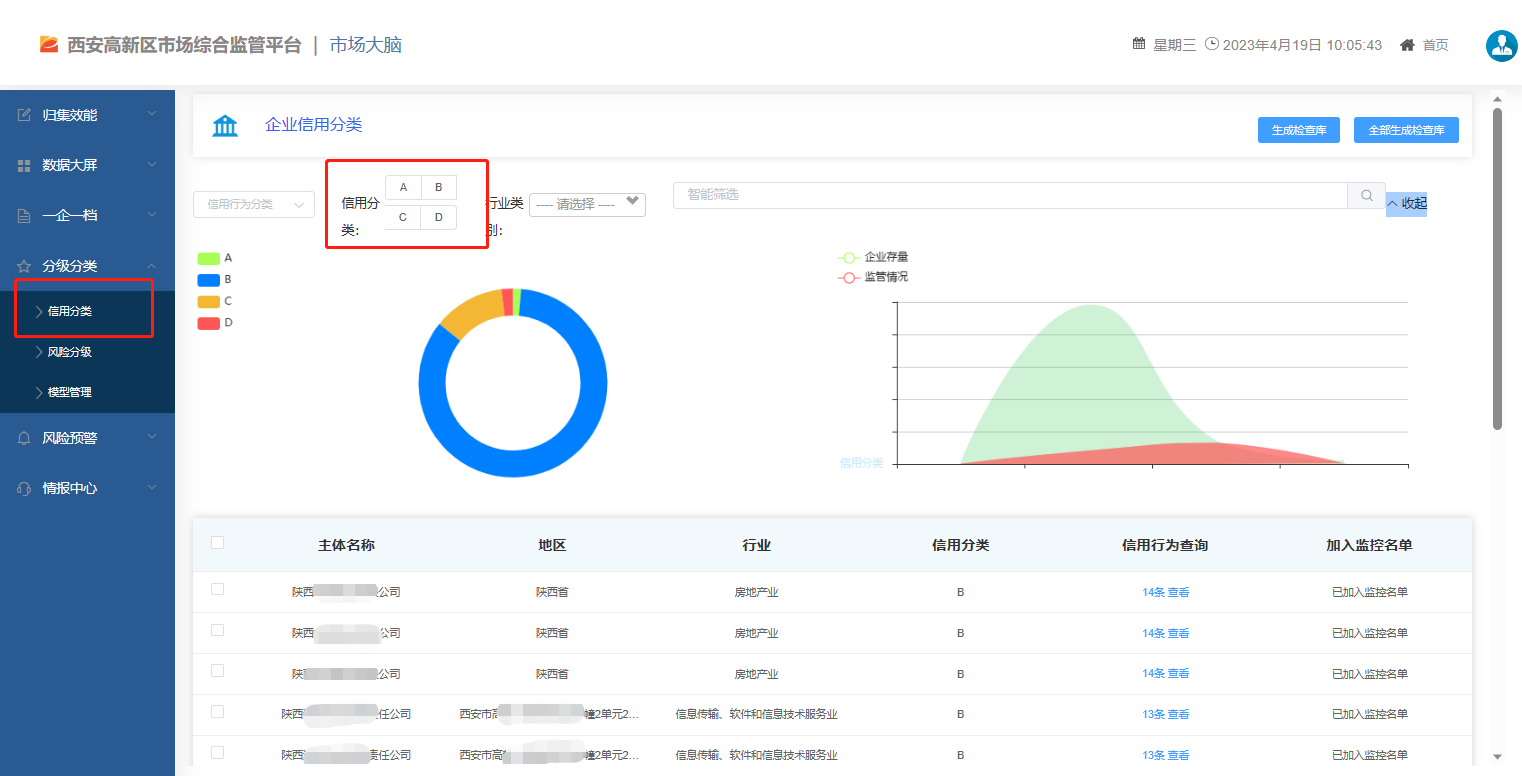Open the 行业类别 请选择 dropdown
Image resolution: width=1522 pixels, height=776 pixels.
pos(587,204)
